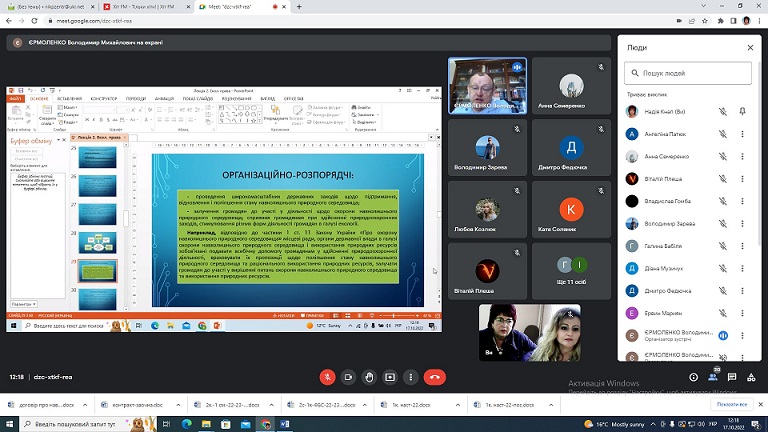
Task: Open options for Дмитро Федочка in list
Action: coord(742,290)
